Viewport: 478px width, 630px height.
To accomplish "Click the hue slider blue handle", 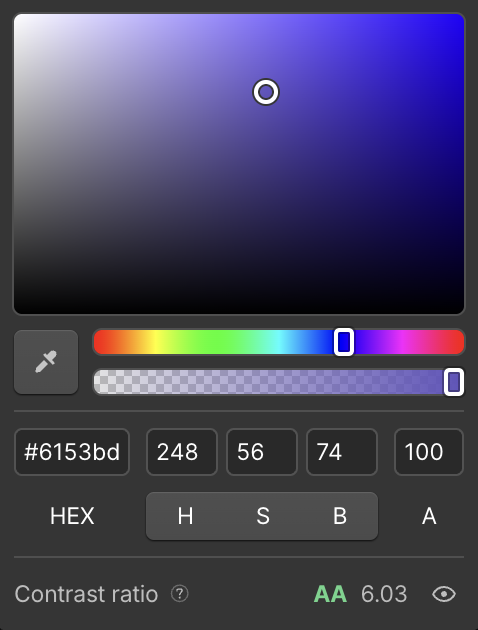I will [344, 342].
